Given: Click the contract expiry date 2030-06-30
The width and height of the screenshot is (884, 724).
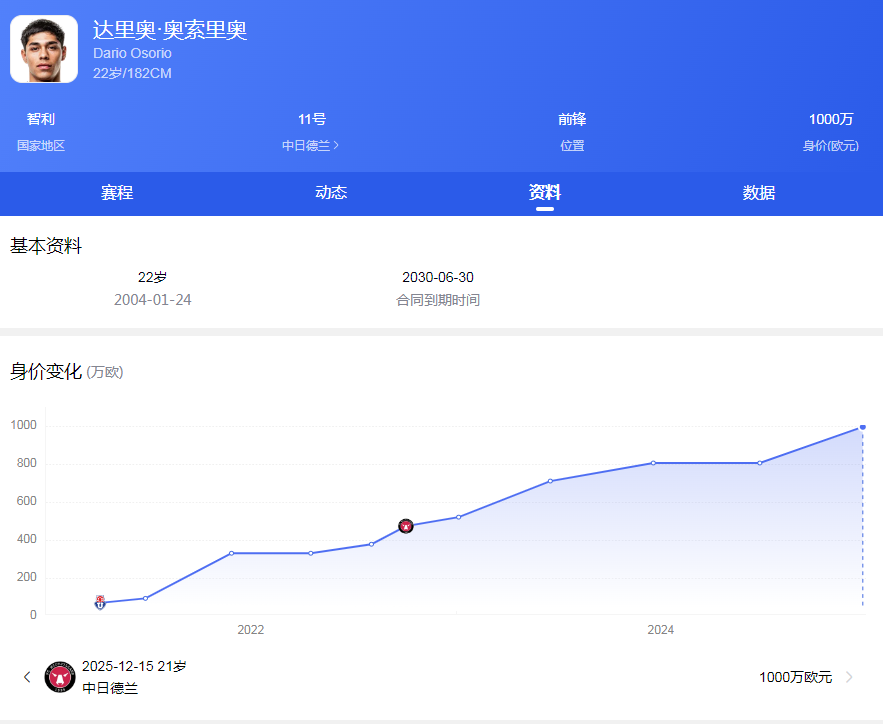Looking at the screenshot, I should [x=438, y=277].
